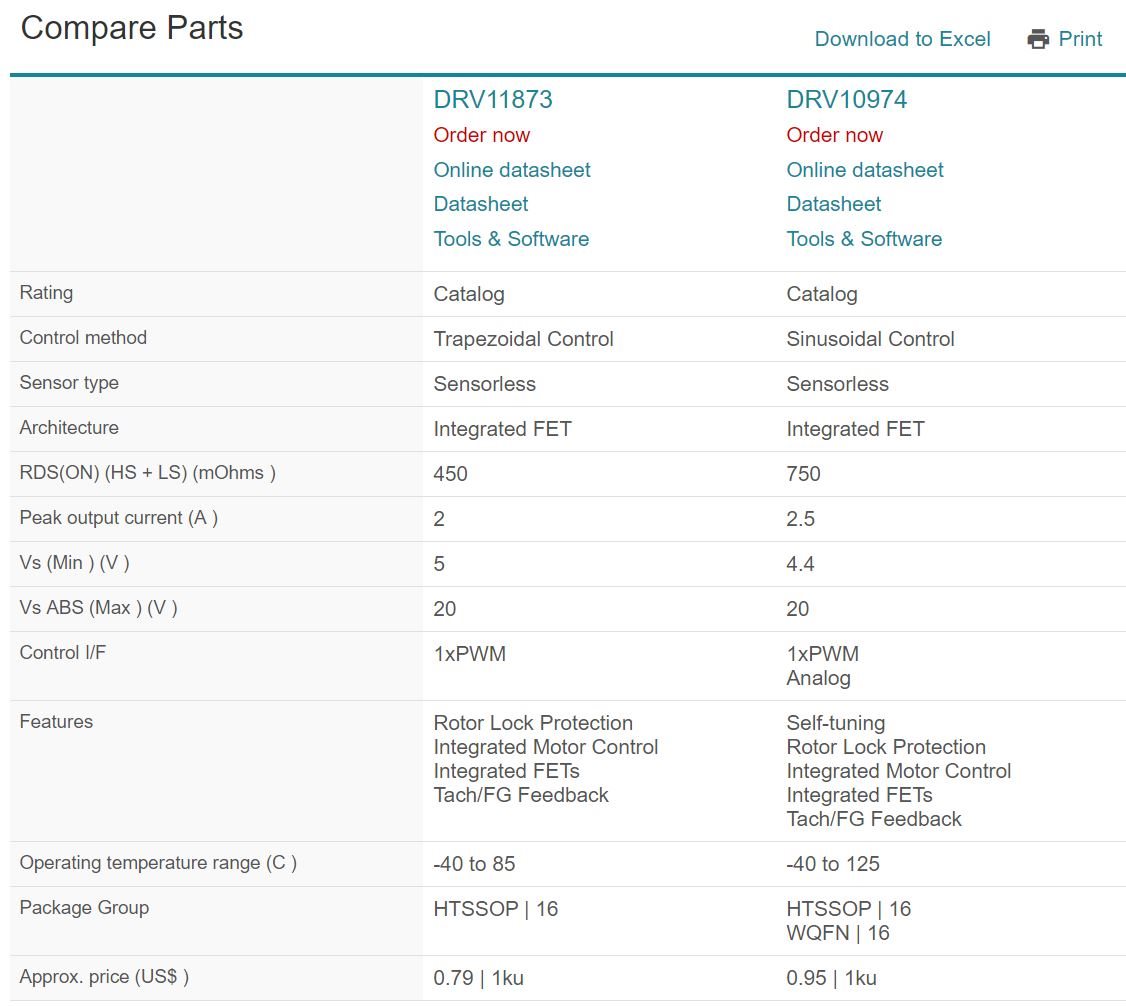The width and height of the screenshot is (1126, 1006).
Task: Click the 0.95 | 1ku price
Action: click(831, 978)
